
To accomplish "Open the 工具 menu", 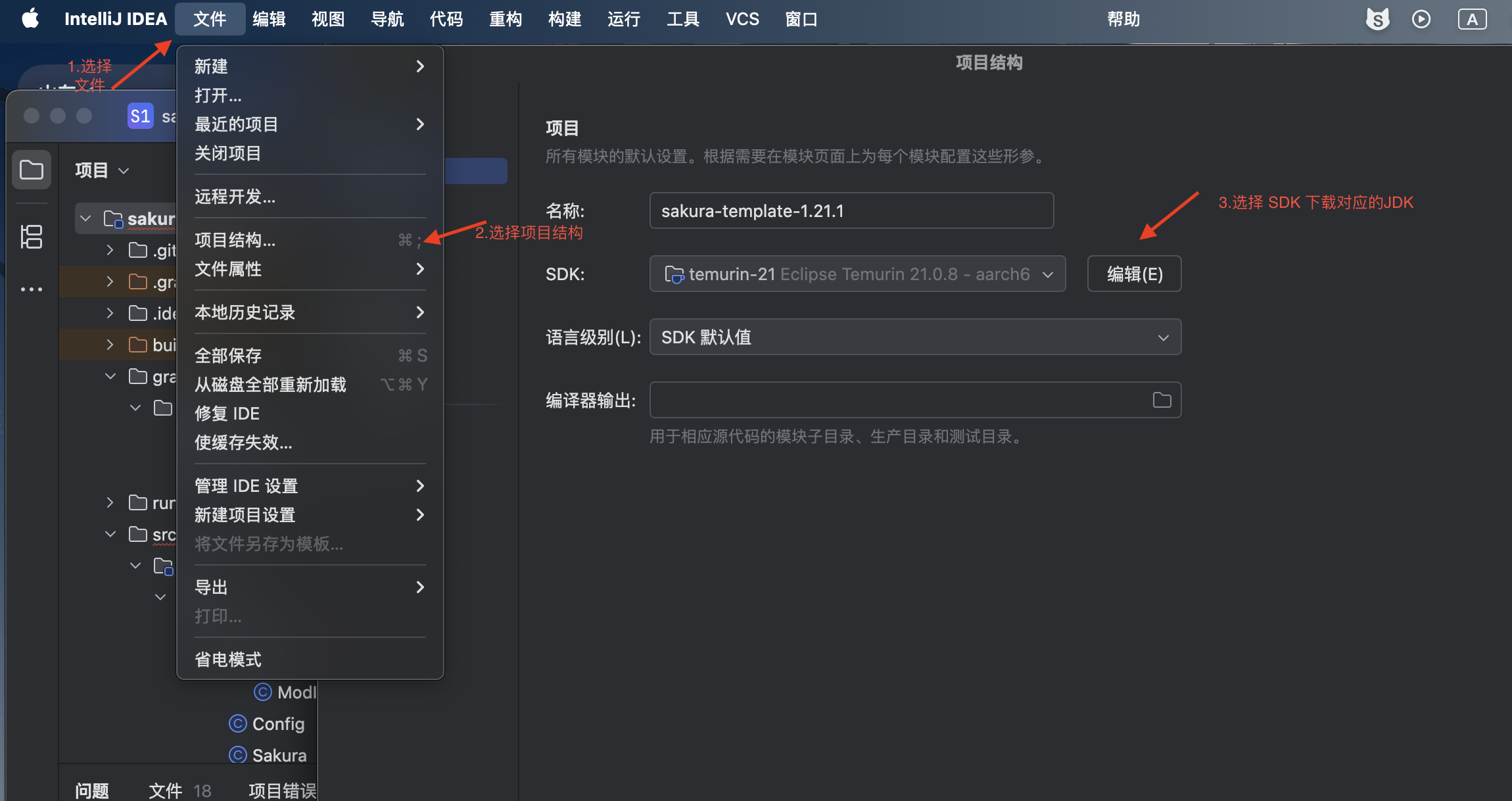I will tap(683, 19).
